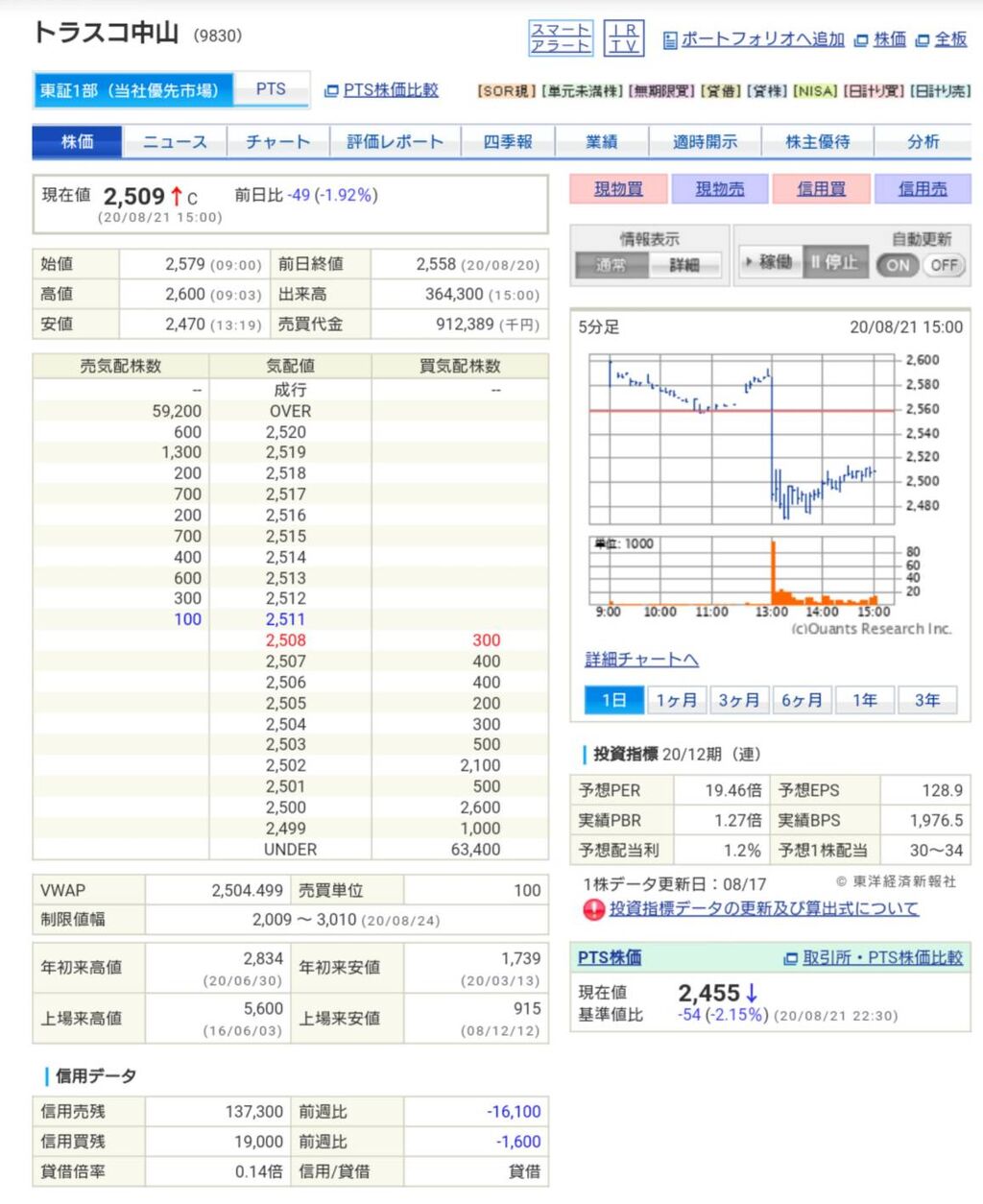Switch to the ニュース tab
Screen dimensions: 983x1204
175,142
